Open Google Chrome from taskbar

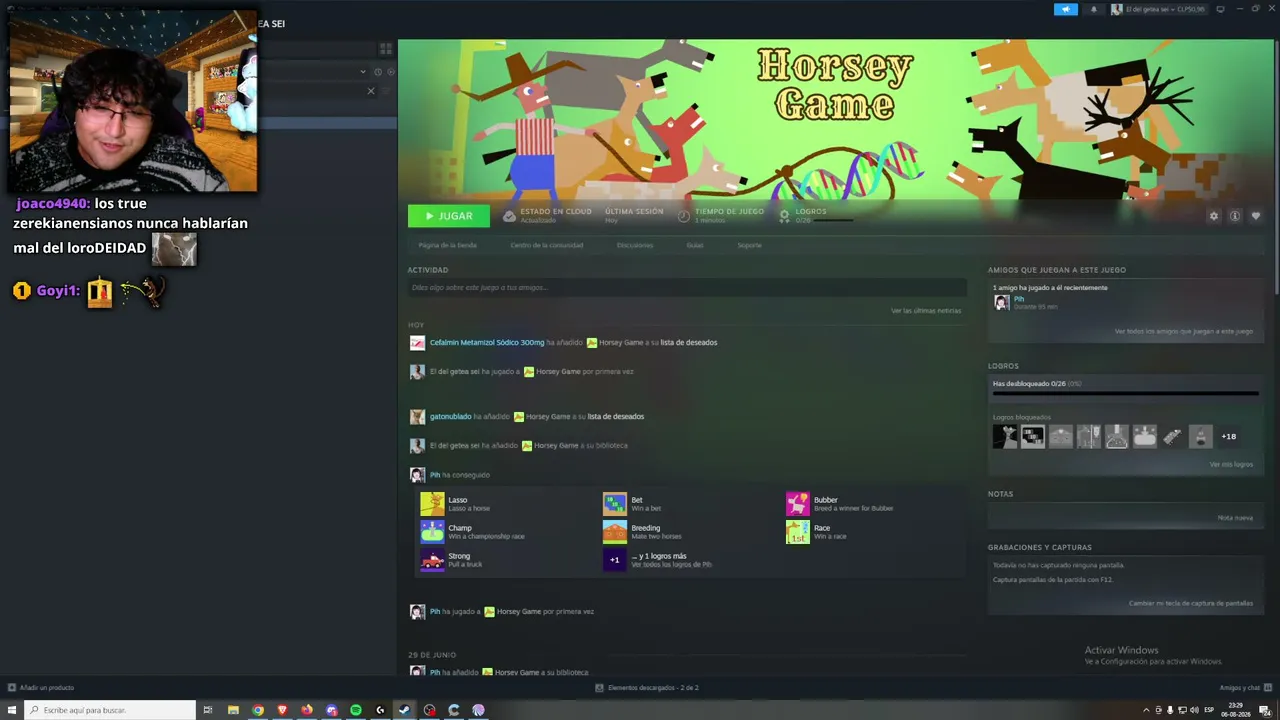258,710
